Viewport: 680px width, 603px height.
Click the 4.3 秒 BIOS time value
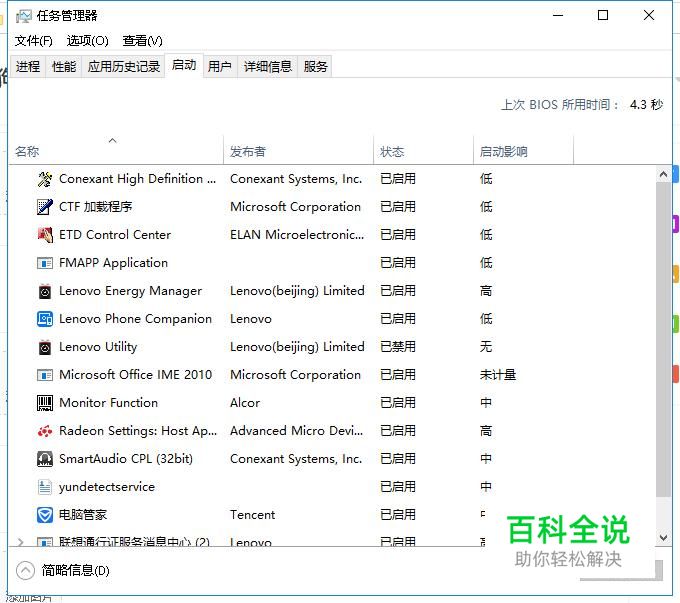(x=646, y=105)
